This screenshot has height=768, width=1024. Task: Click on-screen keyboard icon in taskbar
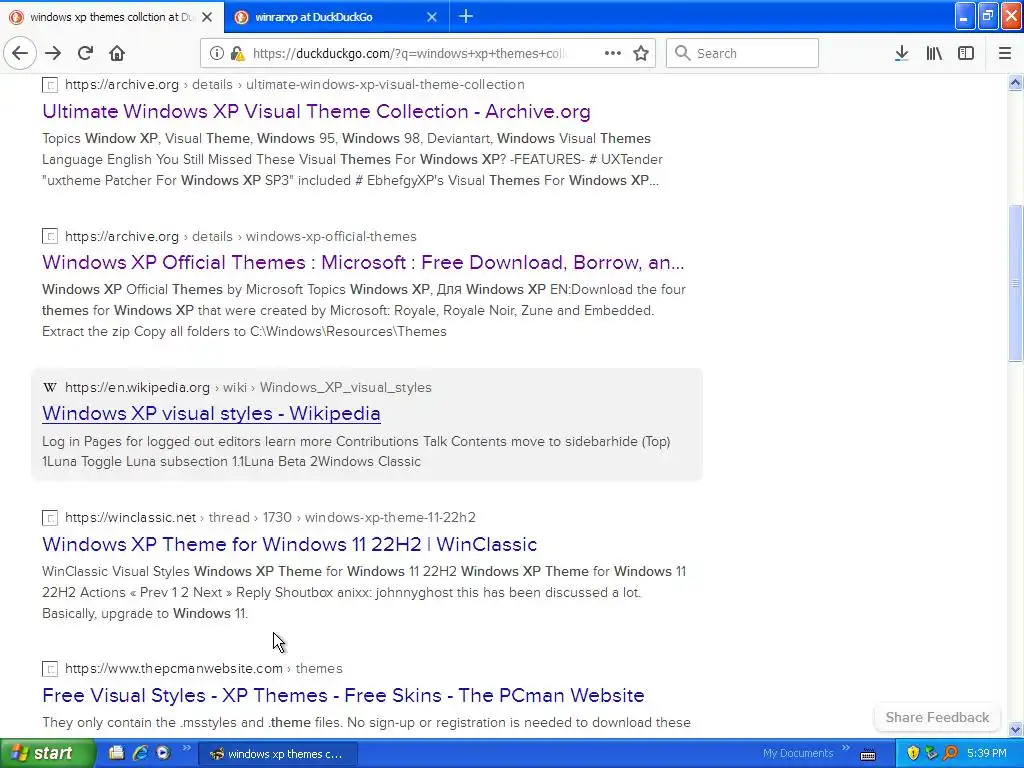[868, 754]
